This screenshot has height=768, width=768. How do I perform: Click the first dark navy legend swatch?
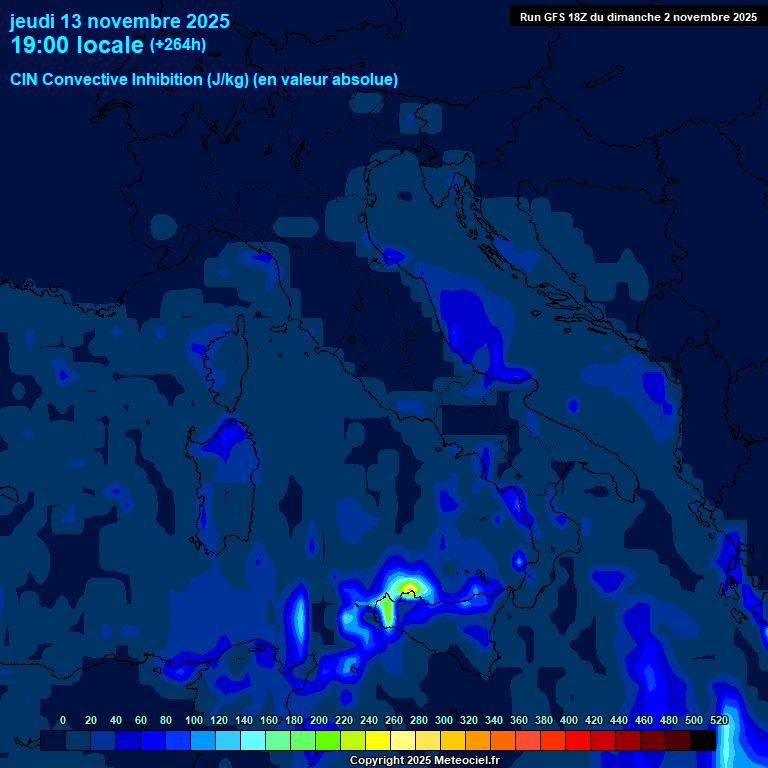point(54,740)
